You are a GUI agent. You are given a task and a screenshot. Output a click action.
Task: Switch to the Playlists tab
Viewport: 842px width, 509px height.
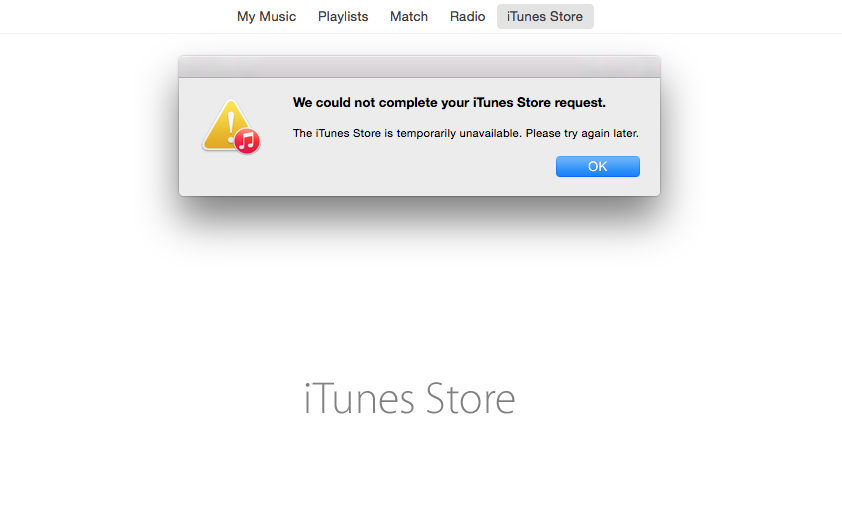point(343,17)
